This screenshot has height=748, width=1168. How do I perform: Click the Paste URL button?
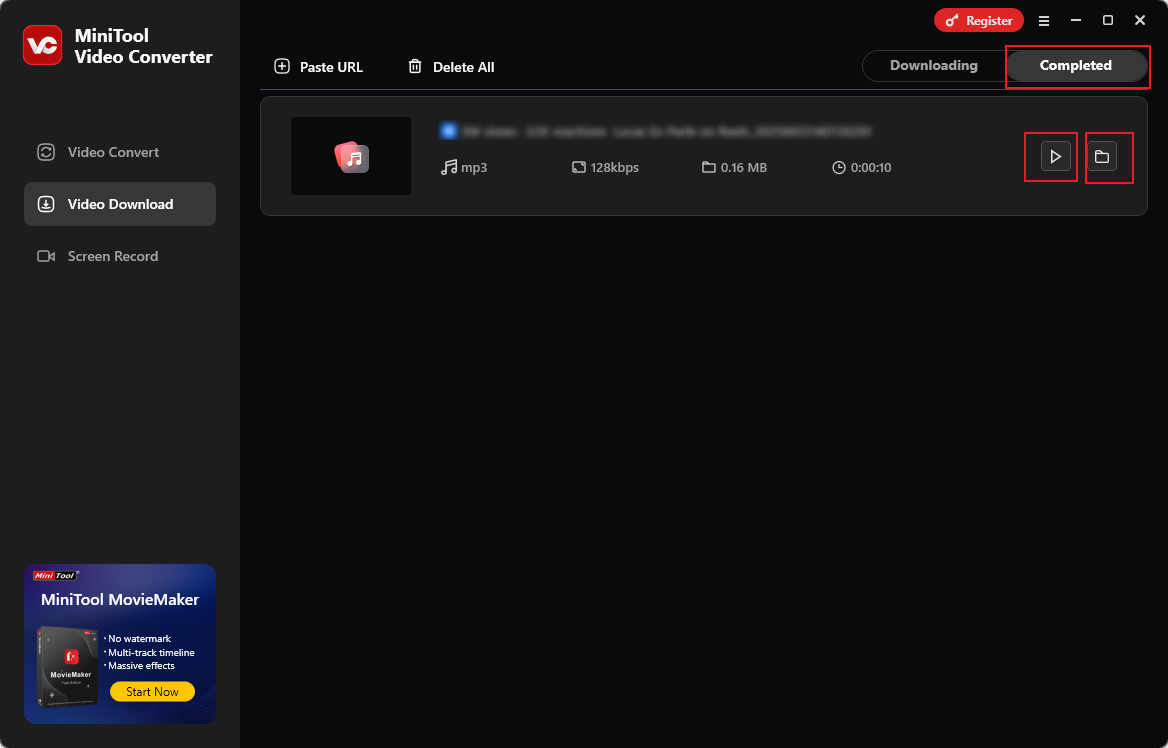click(x=319, y=67)
